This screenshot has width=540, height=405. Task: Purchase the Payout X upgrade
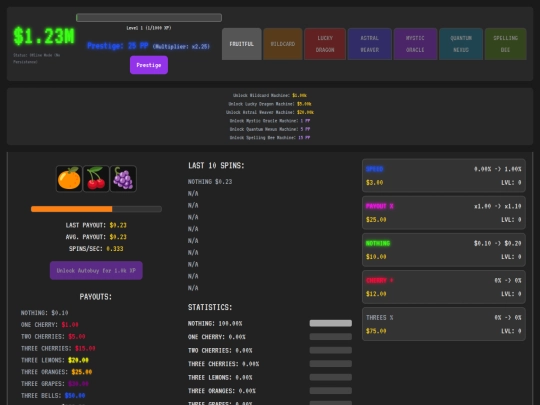(444, 213)
